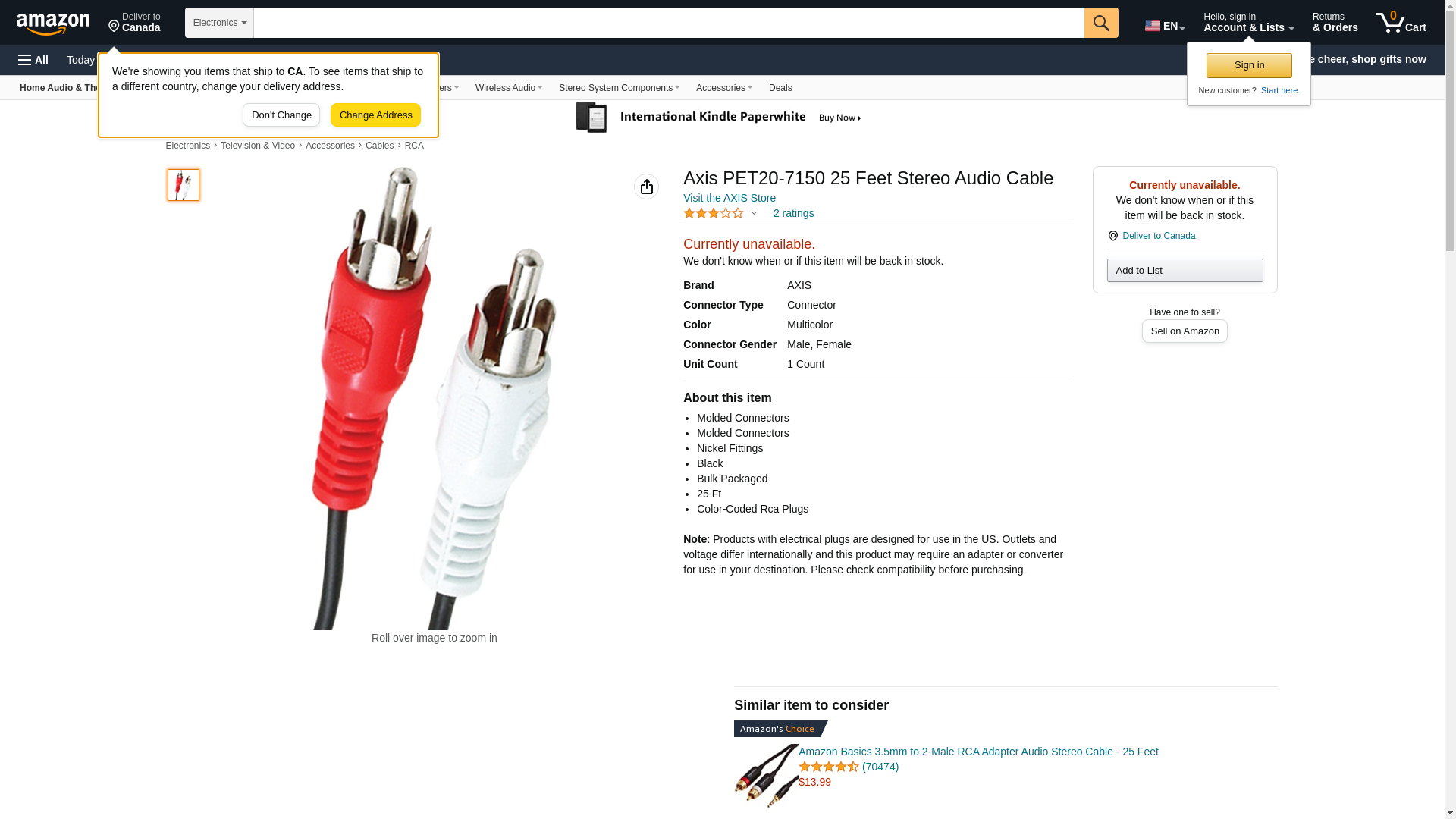1456x819 pixels.
Task: Click the search magnifier button
Action: (x=1101, y=23)
